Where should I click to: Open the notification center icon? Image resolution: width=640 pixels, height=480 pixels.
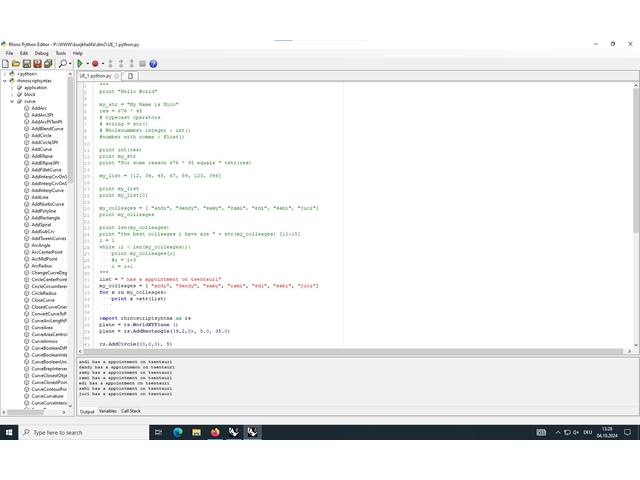pyautogui.click(x=628, y=433)
